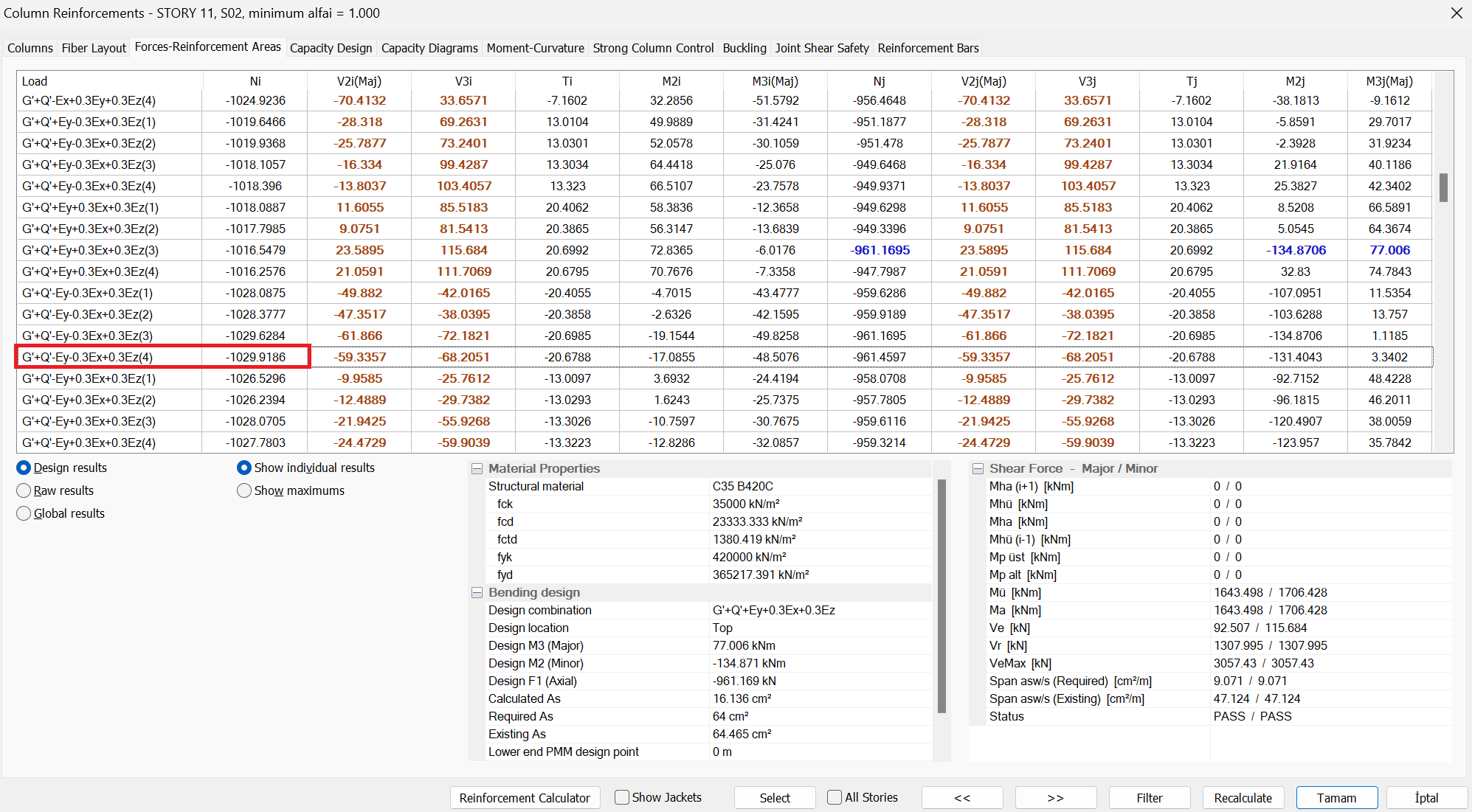Collapse the Shear Force section
The width and height of the screenshot is (1472, 812).
click(x=978, y=469)
